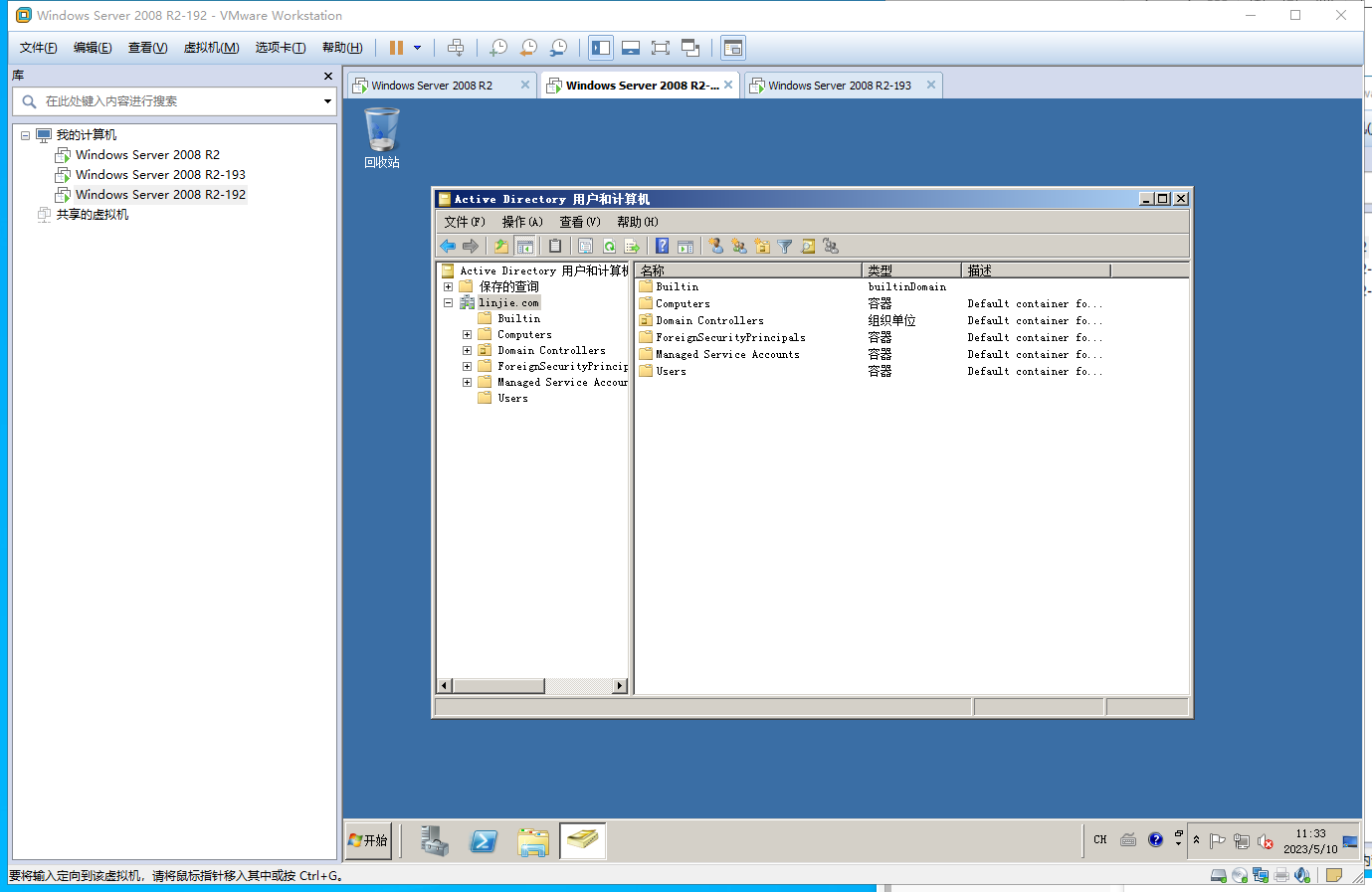The image size is (1372, 892).
Task: Click the take snapshot clock icon
Action: [498, 48]
